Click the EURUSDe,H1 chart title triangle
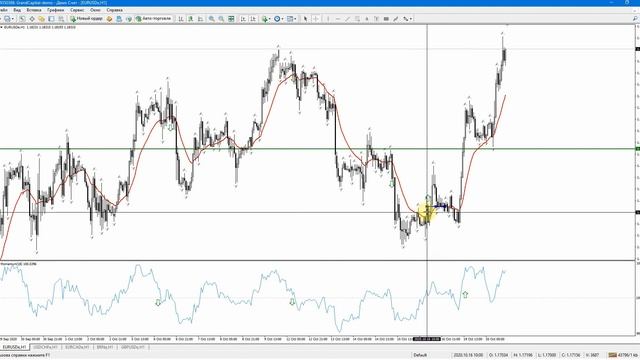 [x=1, y=27]
